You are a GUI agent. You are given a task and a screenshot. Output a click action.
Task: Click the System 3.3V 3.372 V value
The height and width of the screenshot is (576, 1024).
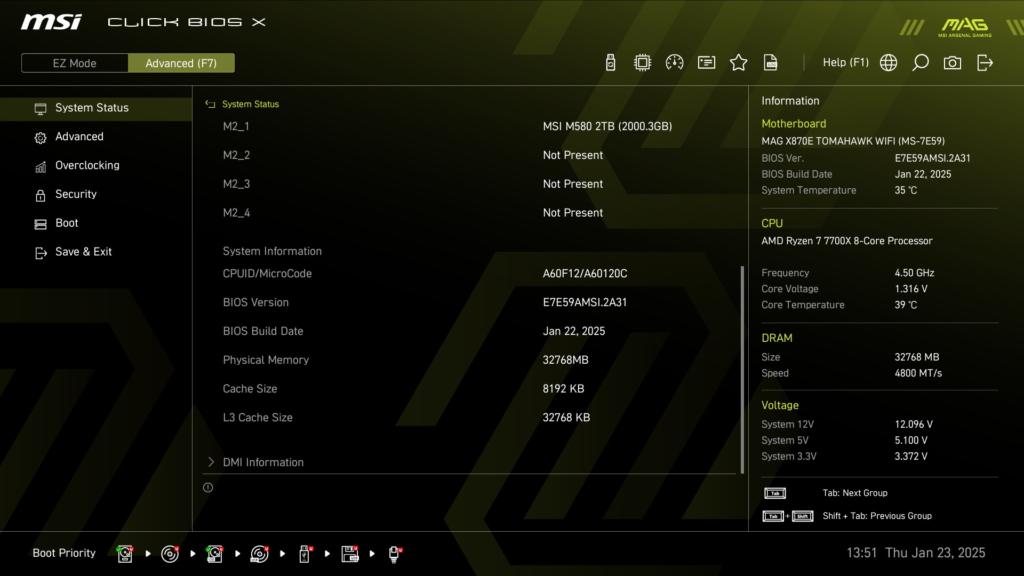pyautogui.click(x=911, y=456)
